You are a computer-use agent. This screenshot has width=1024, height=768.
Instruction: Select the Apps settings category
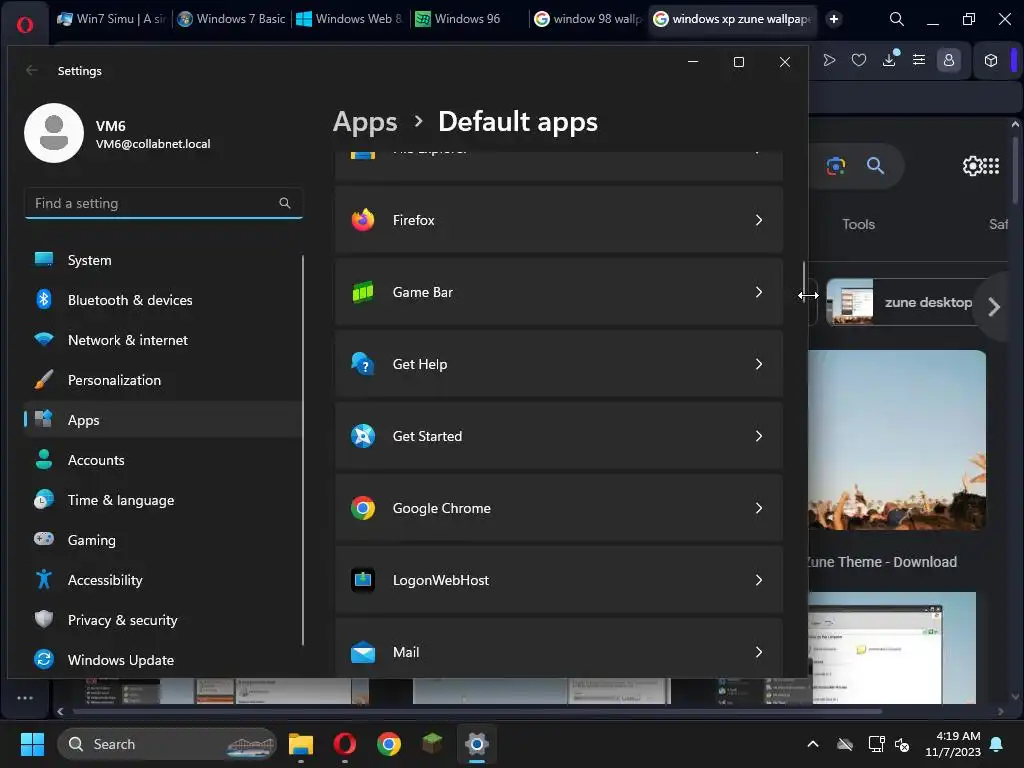coord(163,420)
